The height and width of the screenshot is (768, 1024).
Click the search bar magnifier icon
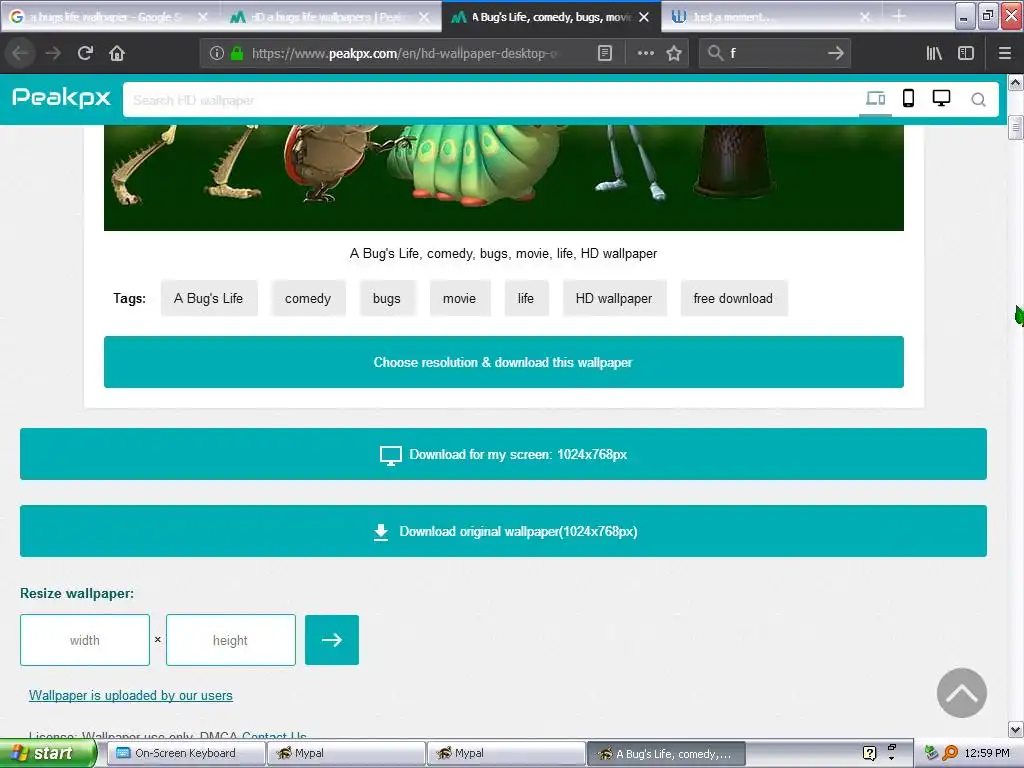716,53
